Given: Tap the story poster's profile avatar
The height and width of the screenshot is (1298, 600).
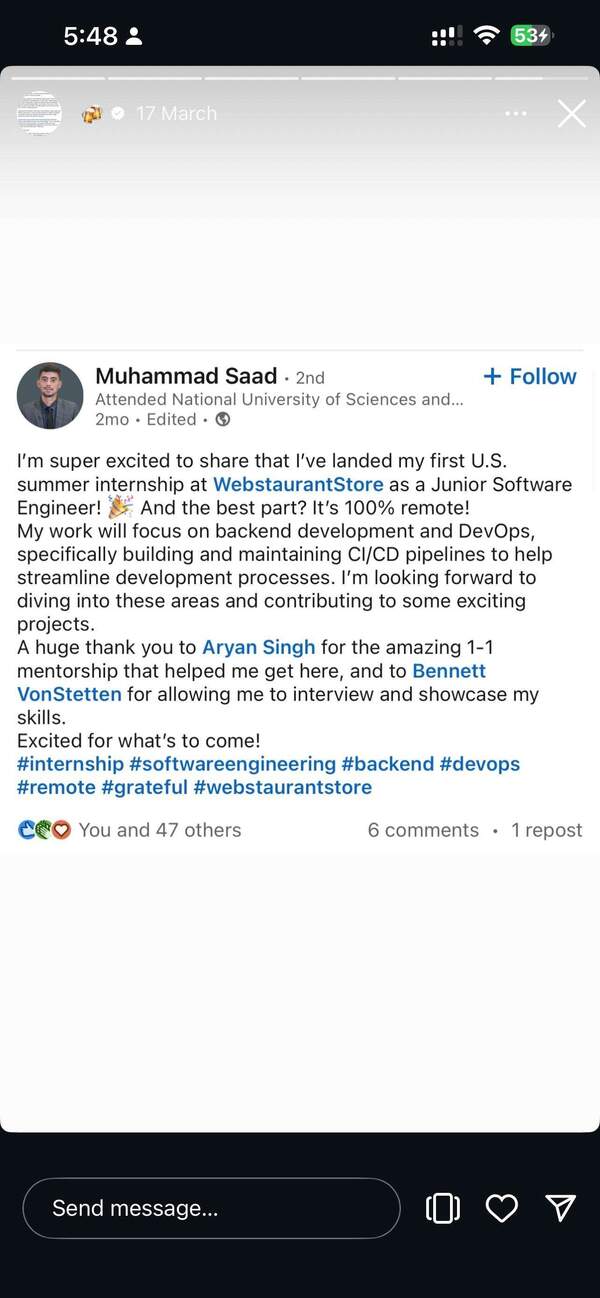Looking at the screenshot, I should [39, 113].
